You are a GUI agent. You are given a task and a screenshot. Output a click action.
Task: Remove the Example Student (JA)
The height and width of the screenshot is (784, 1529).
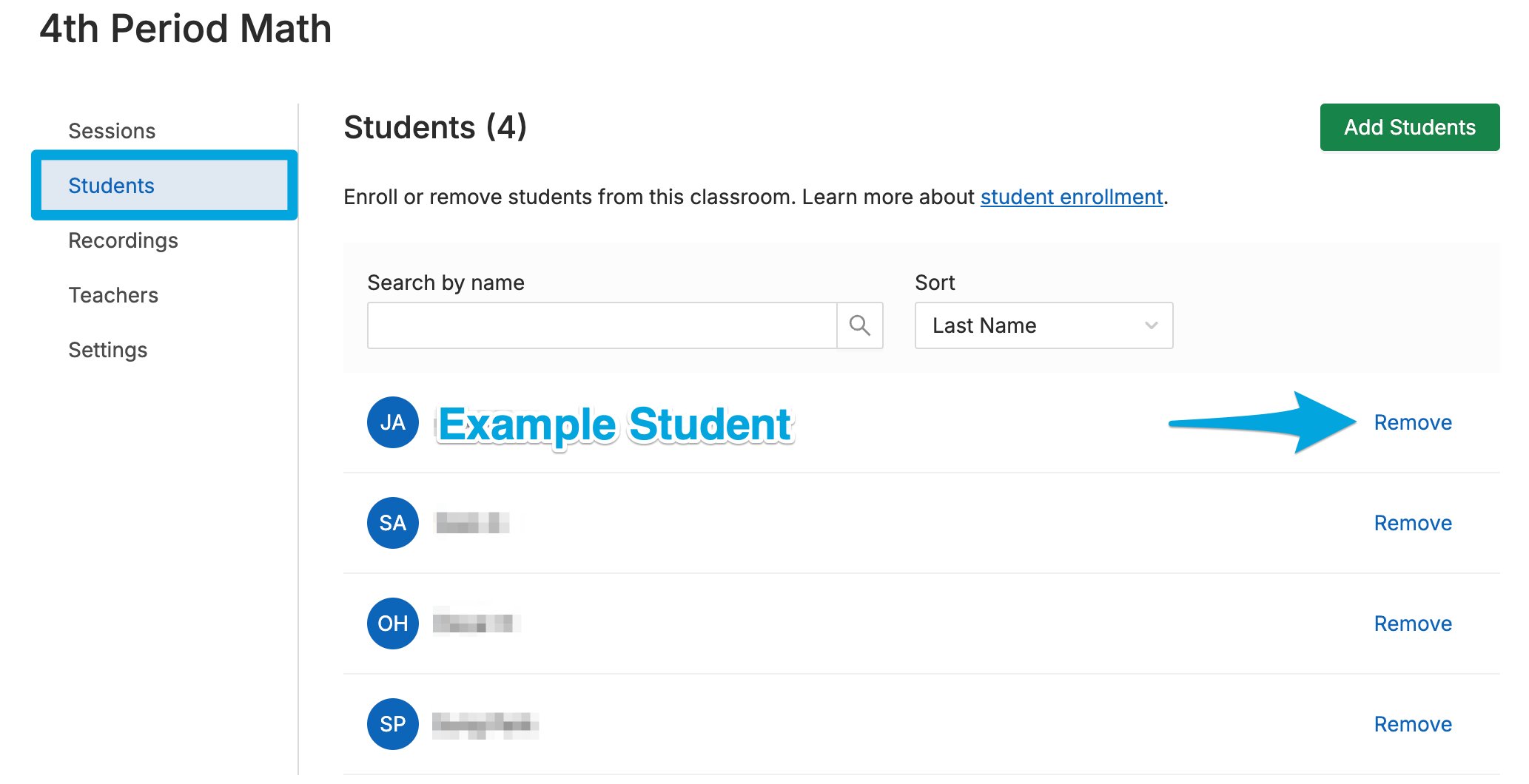1413,422
